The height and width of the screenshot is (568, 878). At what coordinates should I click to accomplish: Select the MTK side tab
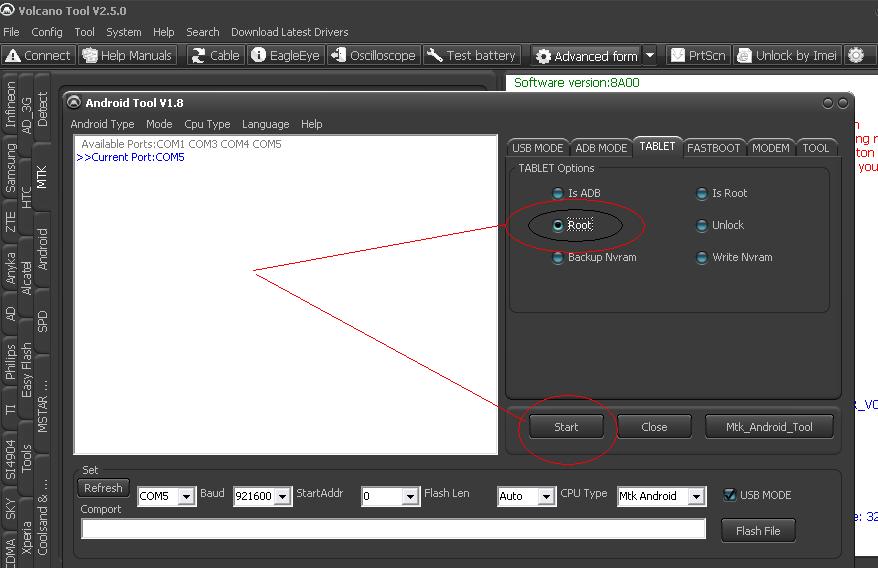click(x=41, y=178)
